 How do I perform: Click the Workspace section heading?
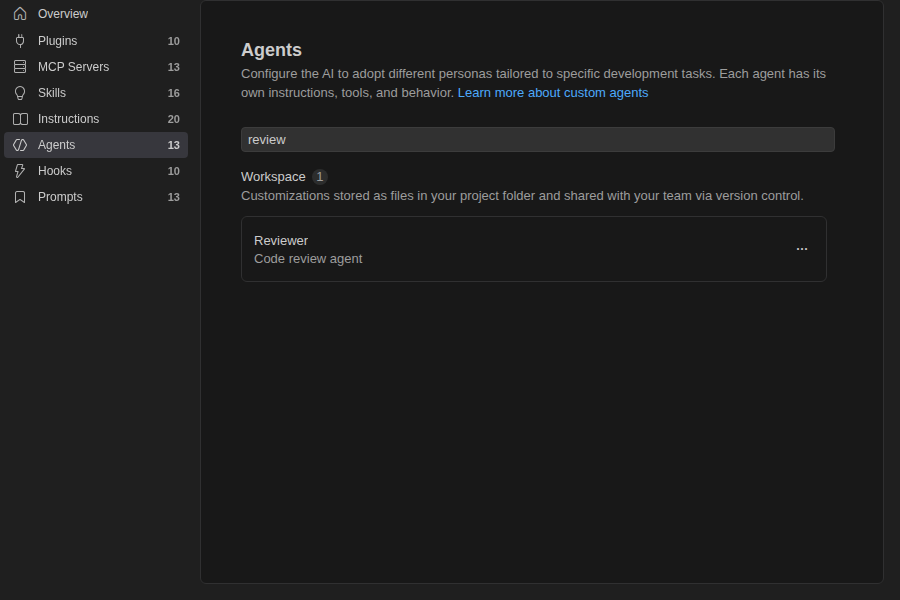[273, 177]
